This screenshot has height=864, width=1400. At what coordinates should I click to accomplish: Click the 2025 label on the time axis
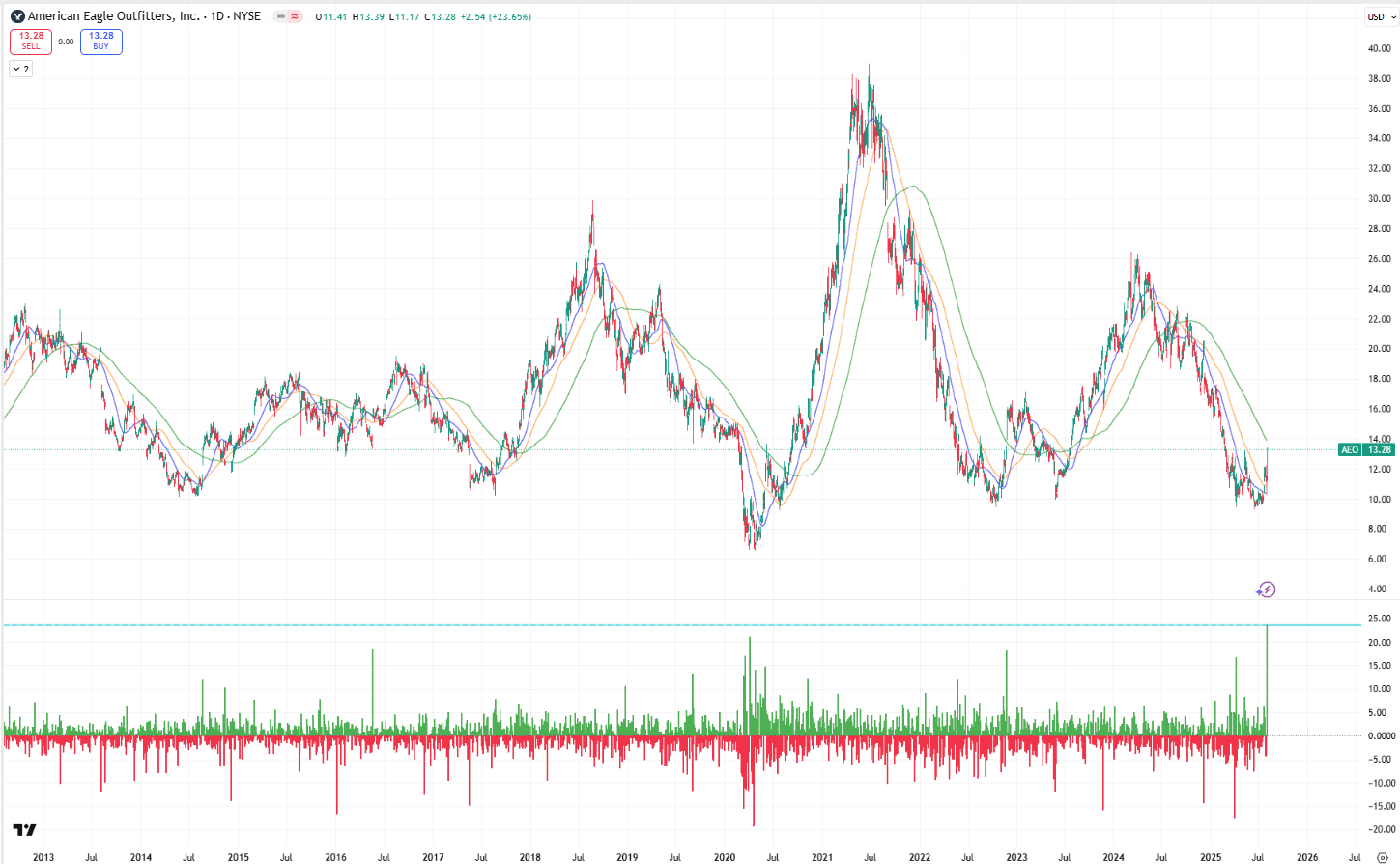pyautogui.click(x=1211, y=857)
